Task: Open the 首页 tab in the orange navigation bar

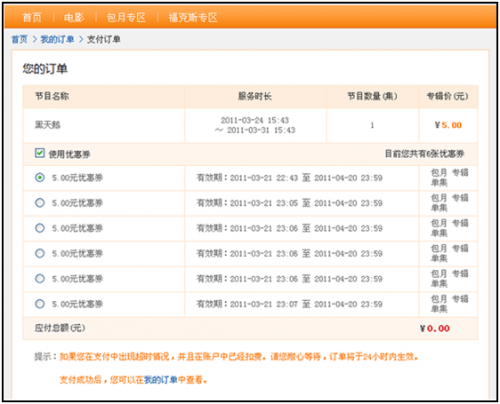Action: point(32,17)
